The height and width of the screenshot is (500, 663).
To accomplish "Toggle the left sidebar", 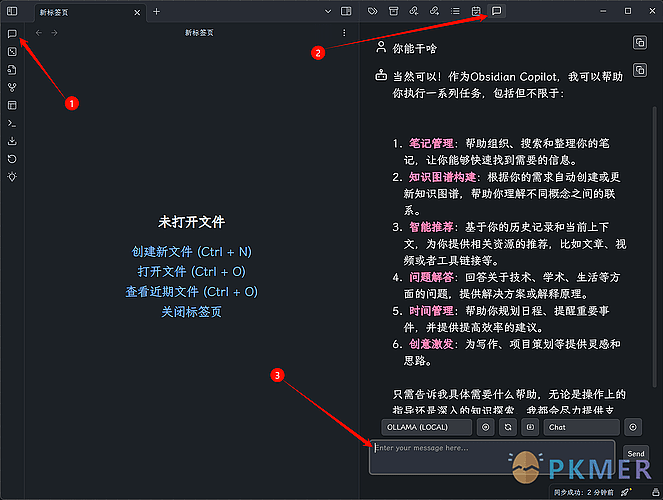I will tap(12, 11).
